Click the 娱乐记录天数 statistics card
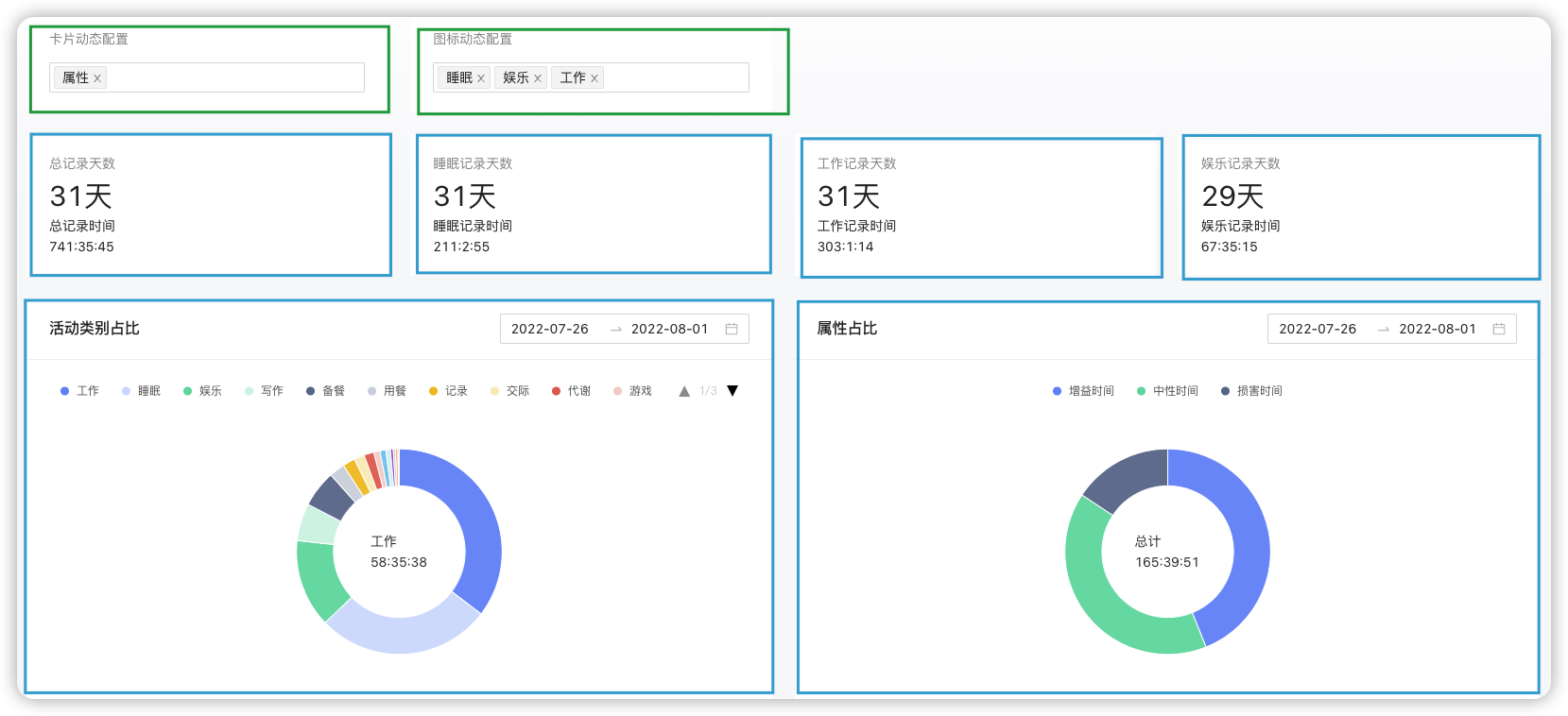The height and width of the screenshot is (716, 1568). (1361, 207)
